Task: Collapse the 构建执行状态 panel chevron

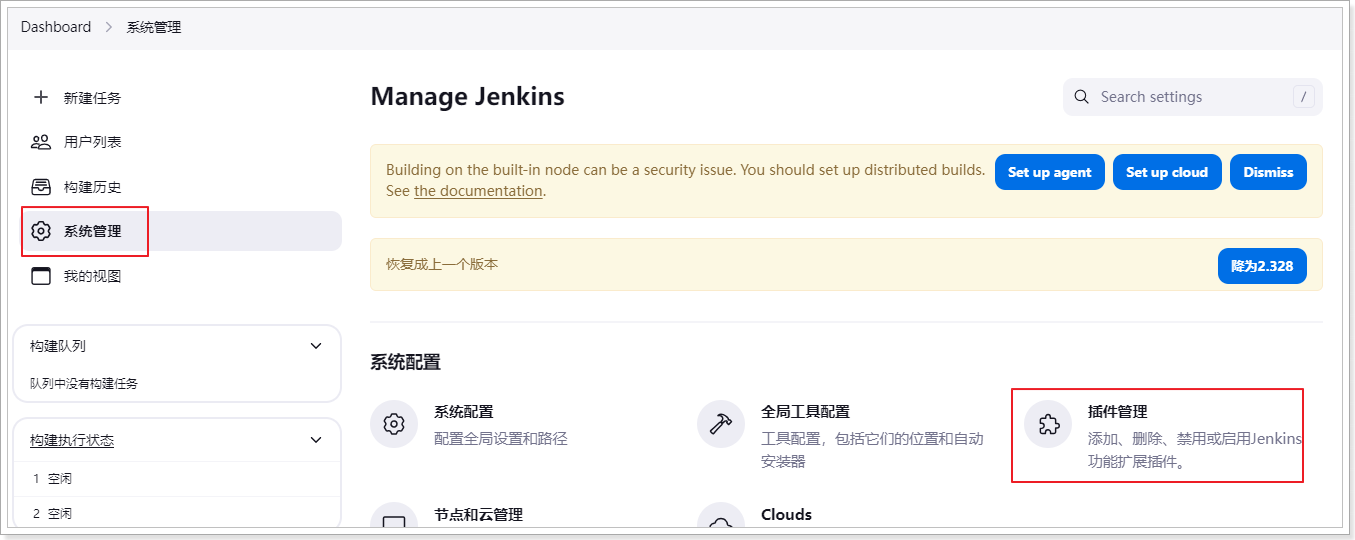Action: 316,440
